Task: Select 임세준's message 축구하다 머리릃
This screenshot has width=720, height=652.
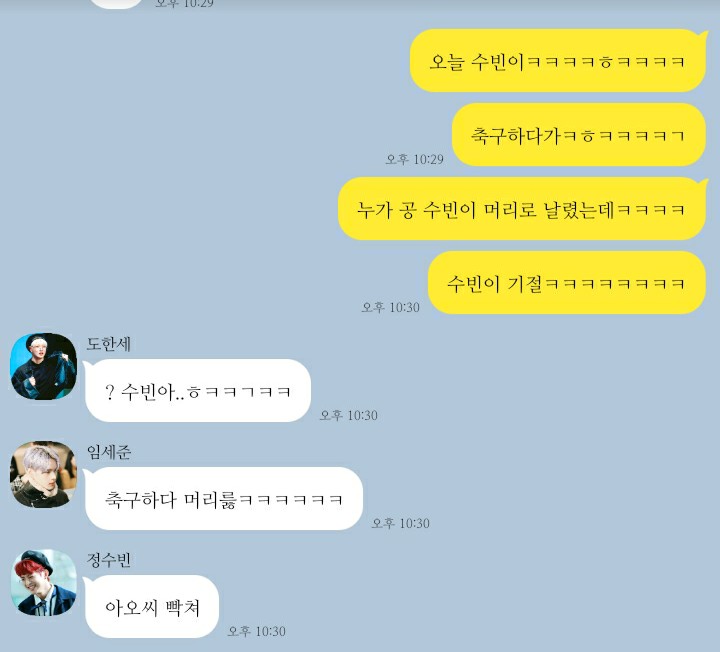Action: [x=224, y=499]
